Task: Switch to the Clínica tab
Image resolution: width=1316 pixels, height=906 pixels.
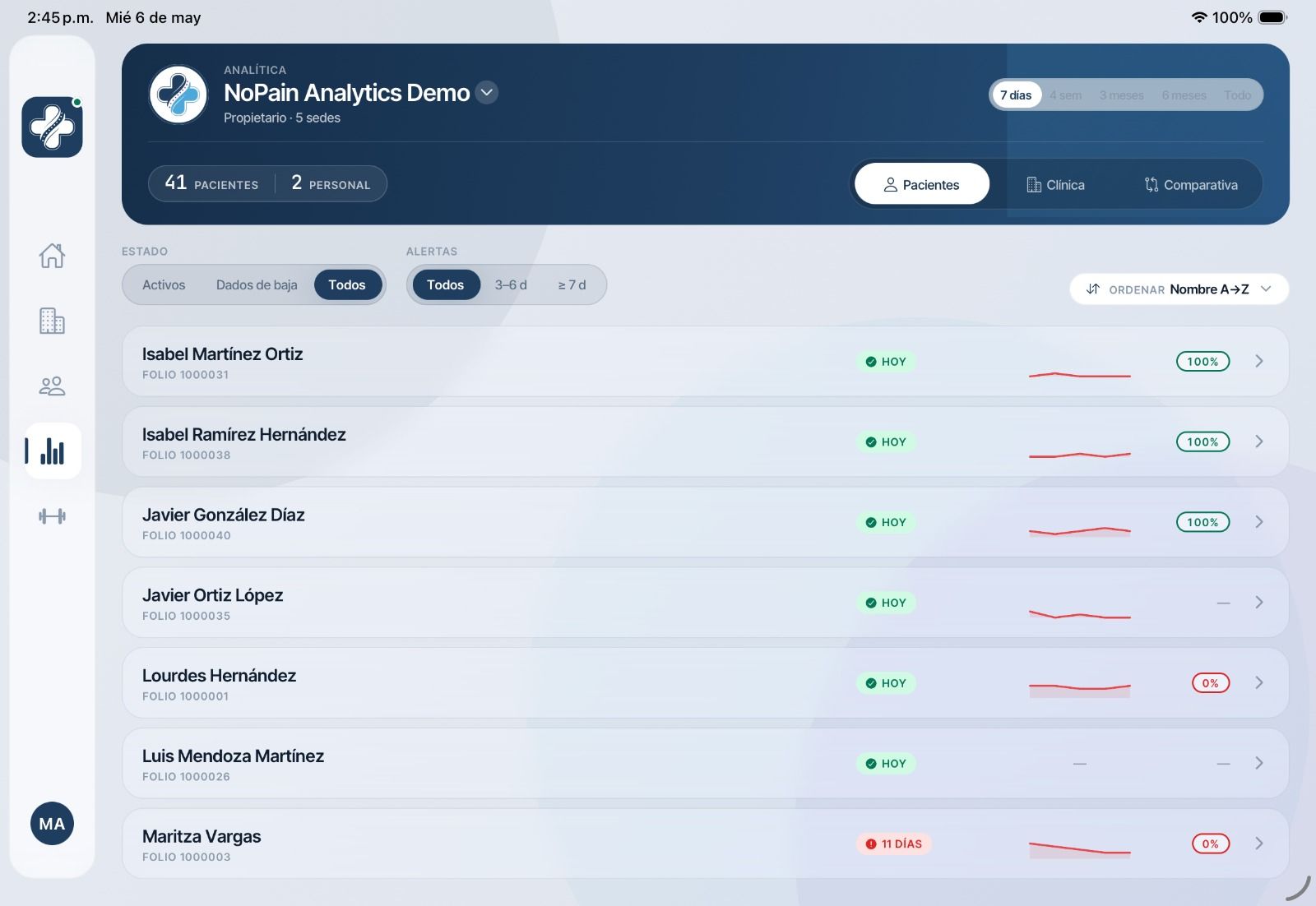Action: pyautogui.click(x=1056, y=185)
